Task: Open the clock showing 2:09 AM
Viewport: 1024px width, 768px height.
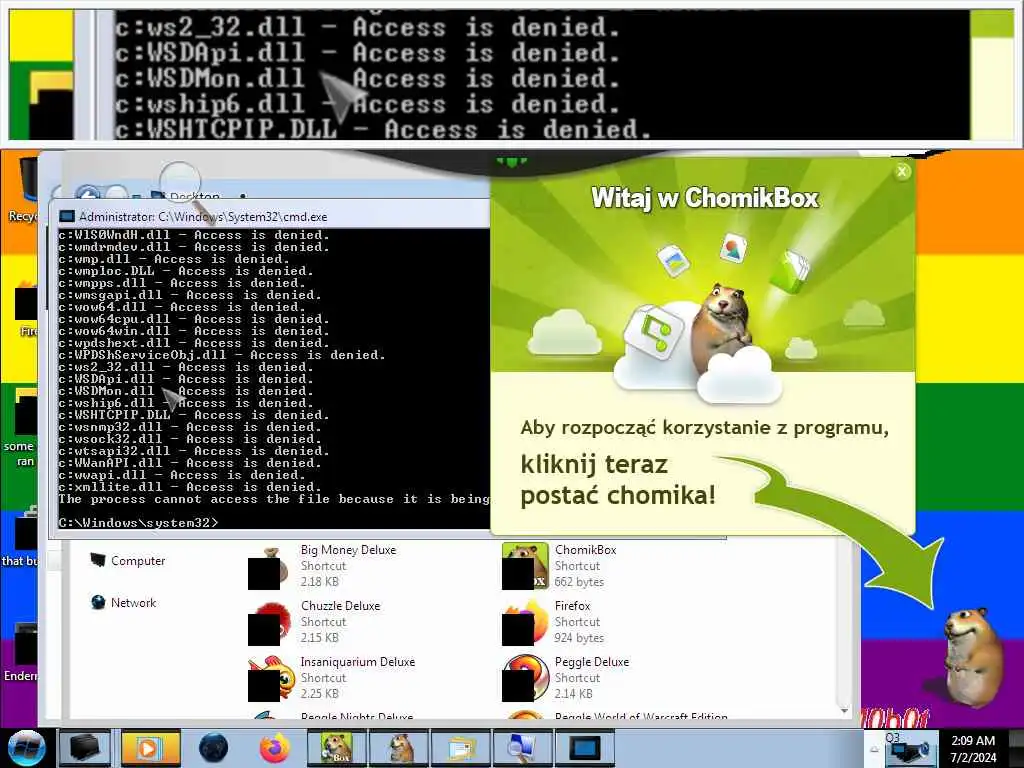Action: tap(973, 749)
